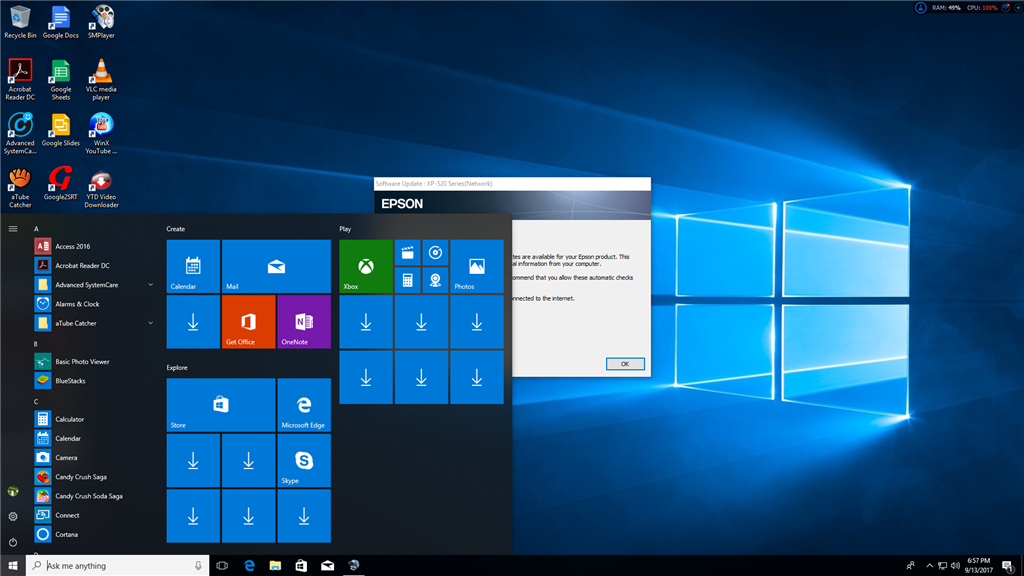Launch the Skype tile
Image resolution: width=1024 pixels, height=576 pixels.
click(x=304, y=460)
